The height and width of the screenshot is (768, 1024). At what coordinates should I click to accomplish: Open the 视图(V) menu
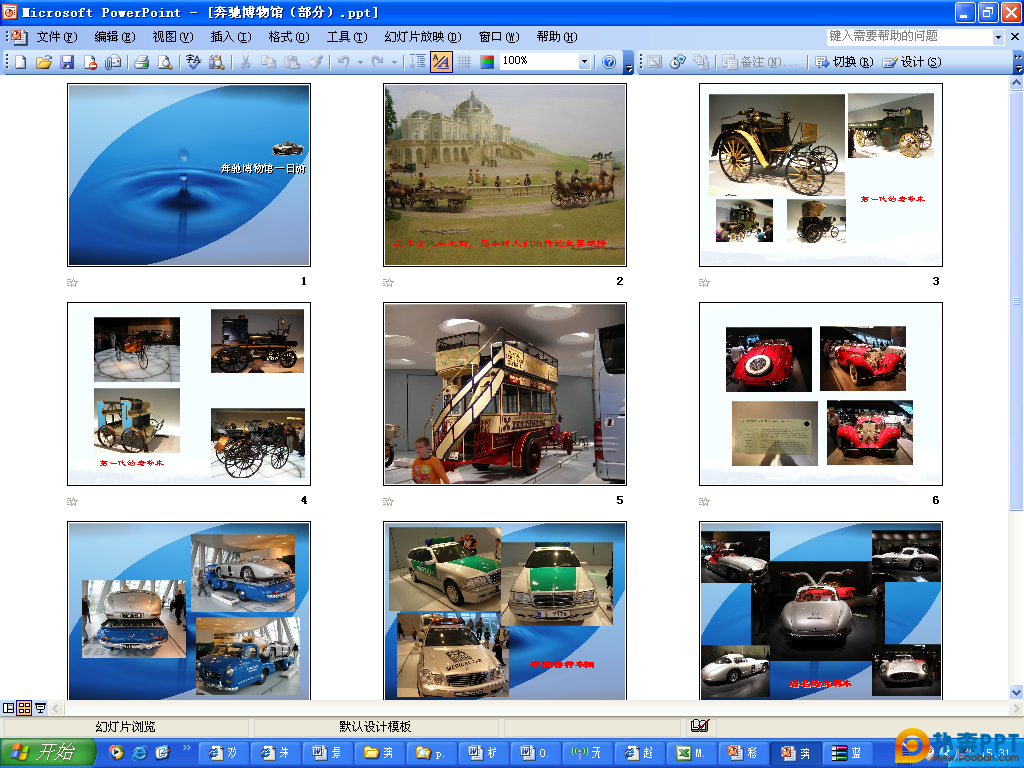[x=173, y=37]
